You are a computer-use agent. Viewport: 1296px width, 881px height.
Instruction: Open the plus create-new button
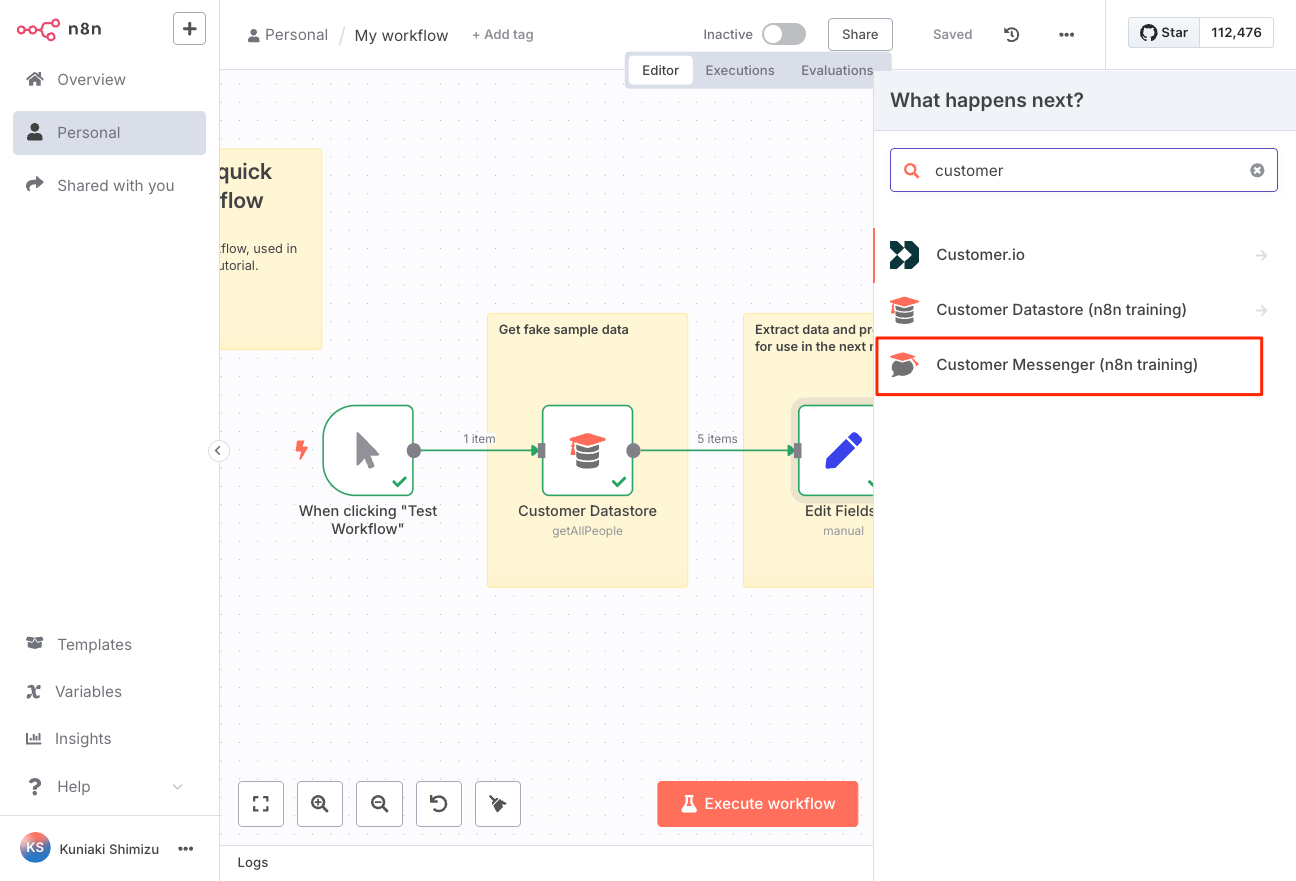click(189, 28)
